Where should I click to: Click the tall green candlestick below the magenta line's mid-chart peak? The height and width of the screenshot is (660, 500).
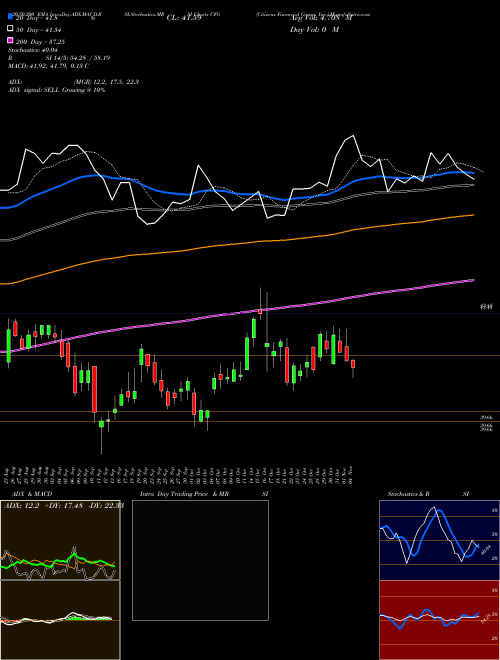pyautogui.click(x=247, y=353)
